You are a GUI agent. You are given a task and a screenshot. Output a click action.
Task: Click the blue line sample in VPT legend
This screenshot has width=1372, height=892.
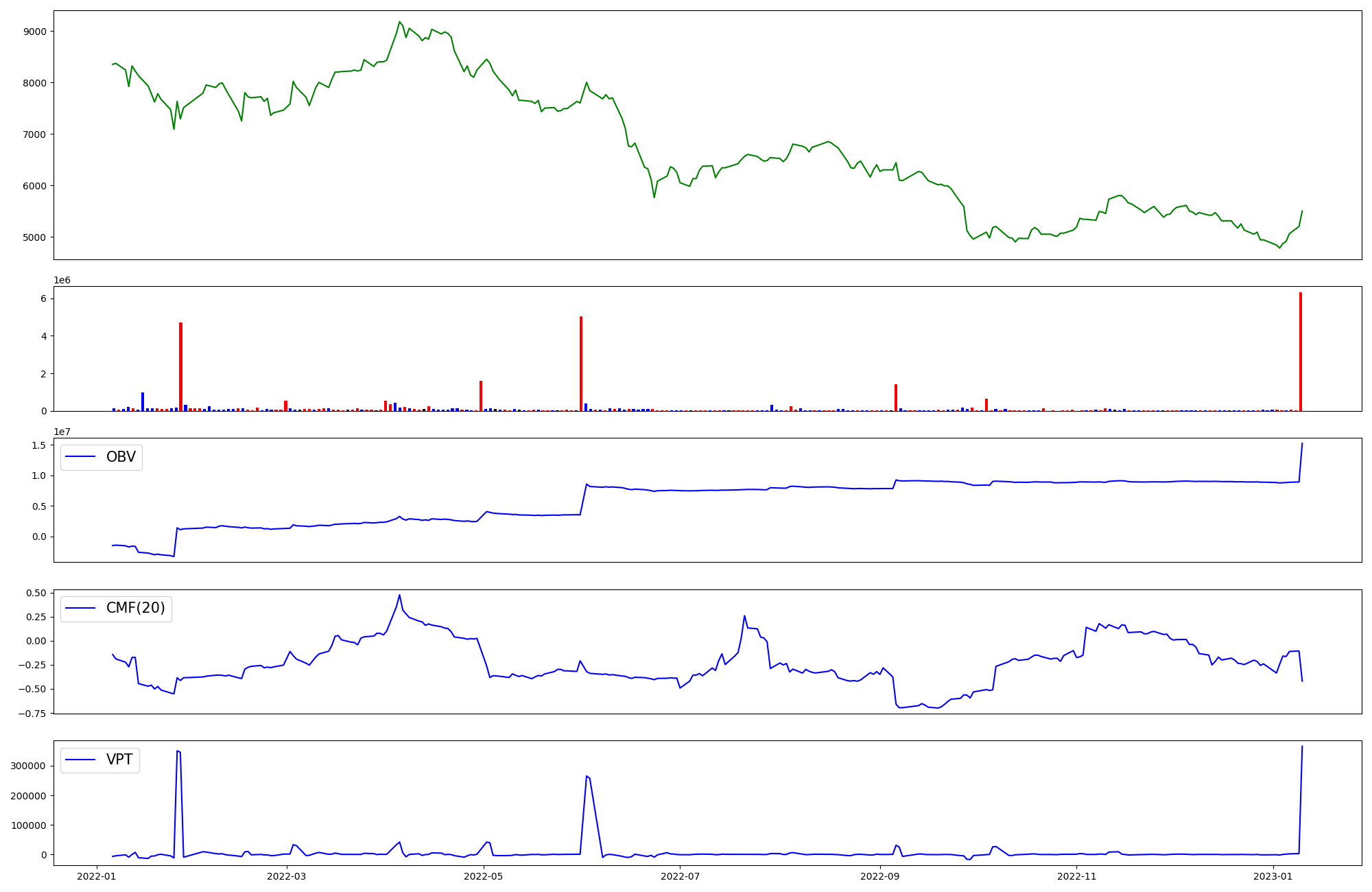click(81, 760)
